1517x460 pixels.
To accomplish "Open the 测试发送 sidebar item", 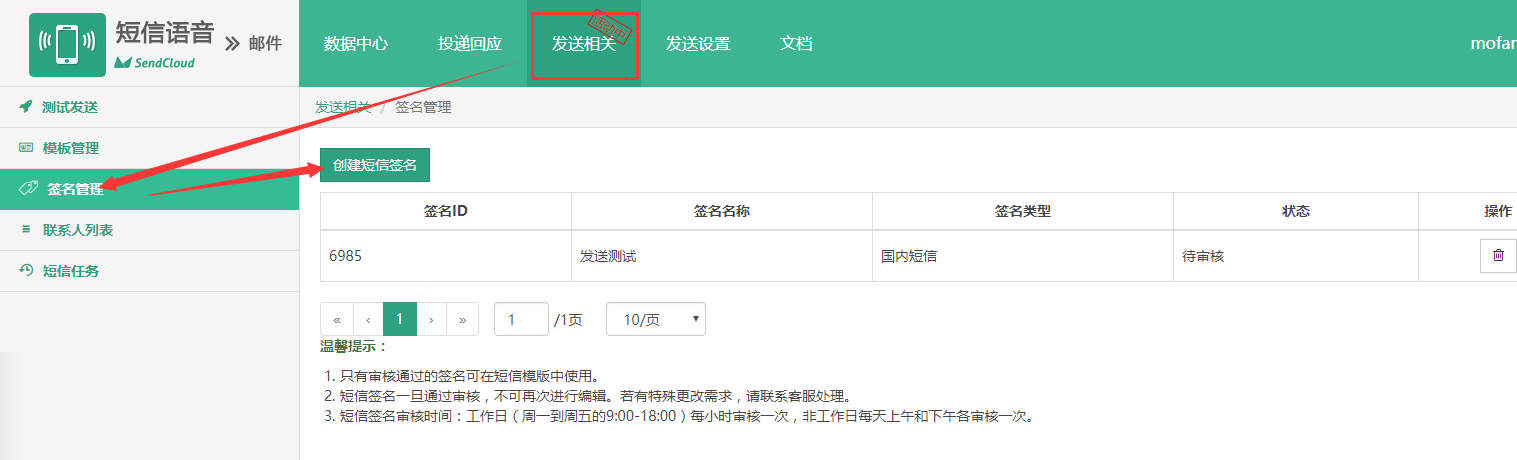I will coord(149,107).
